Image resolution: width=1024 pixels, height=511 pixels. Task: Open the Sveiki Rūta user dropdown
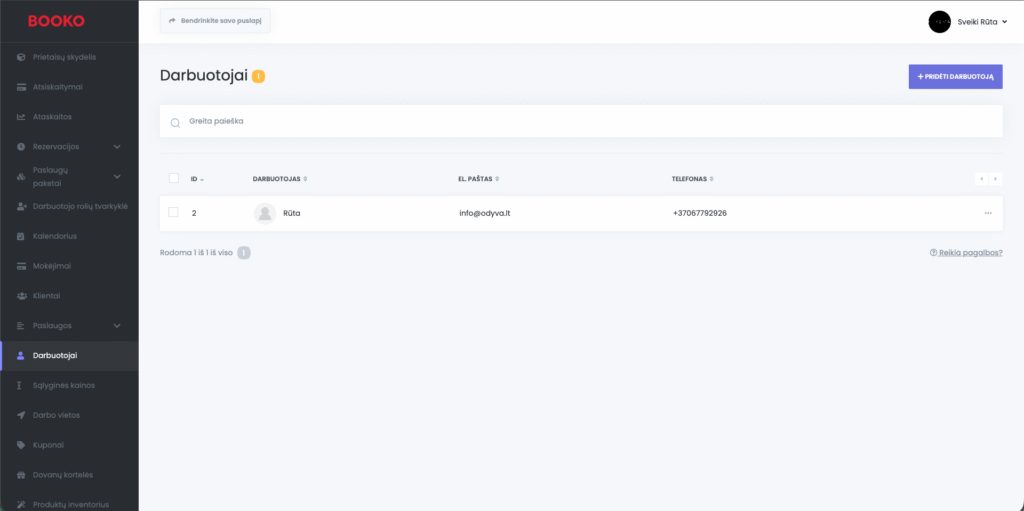[x=968, y=22]
